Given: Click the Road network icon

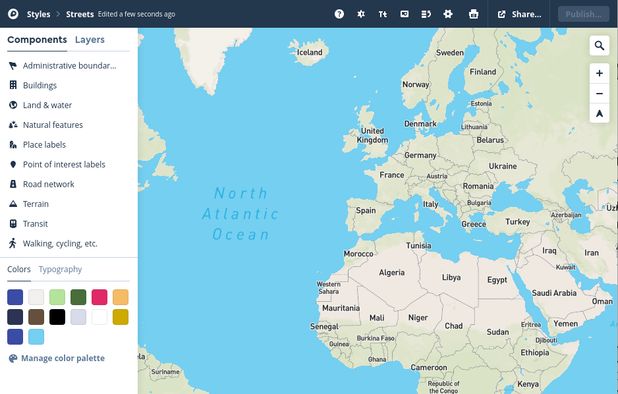Looking at the screenshot, I should click(13, 184).
